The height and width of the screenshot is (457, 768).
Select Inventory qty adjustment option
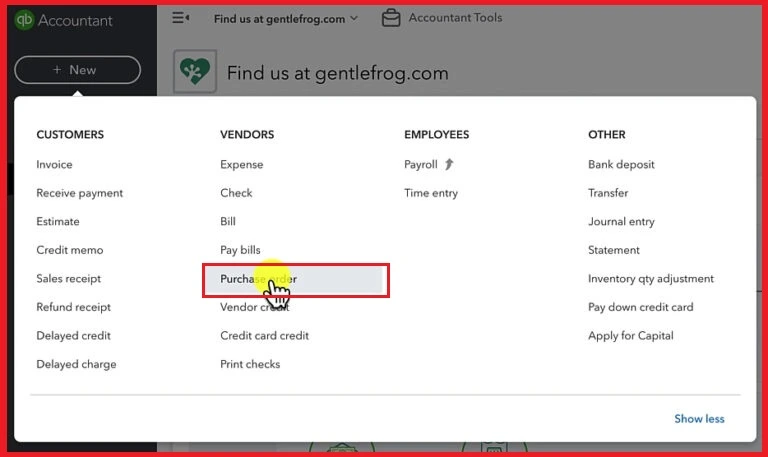(650, 279)
